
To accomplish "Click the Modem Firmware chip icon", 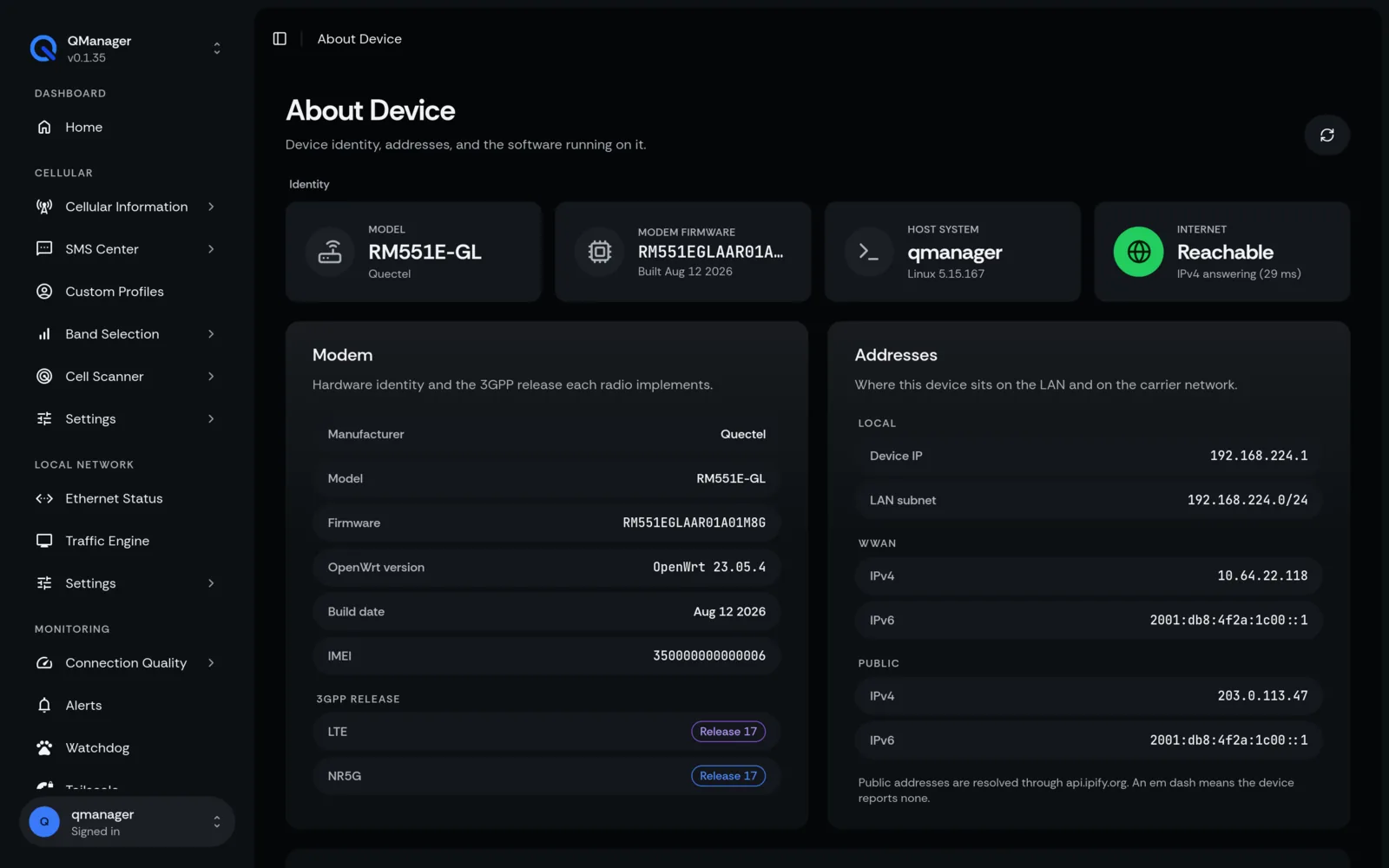I will click(x=599, y=252).
